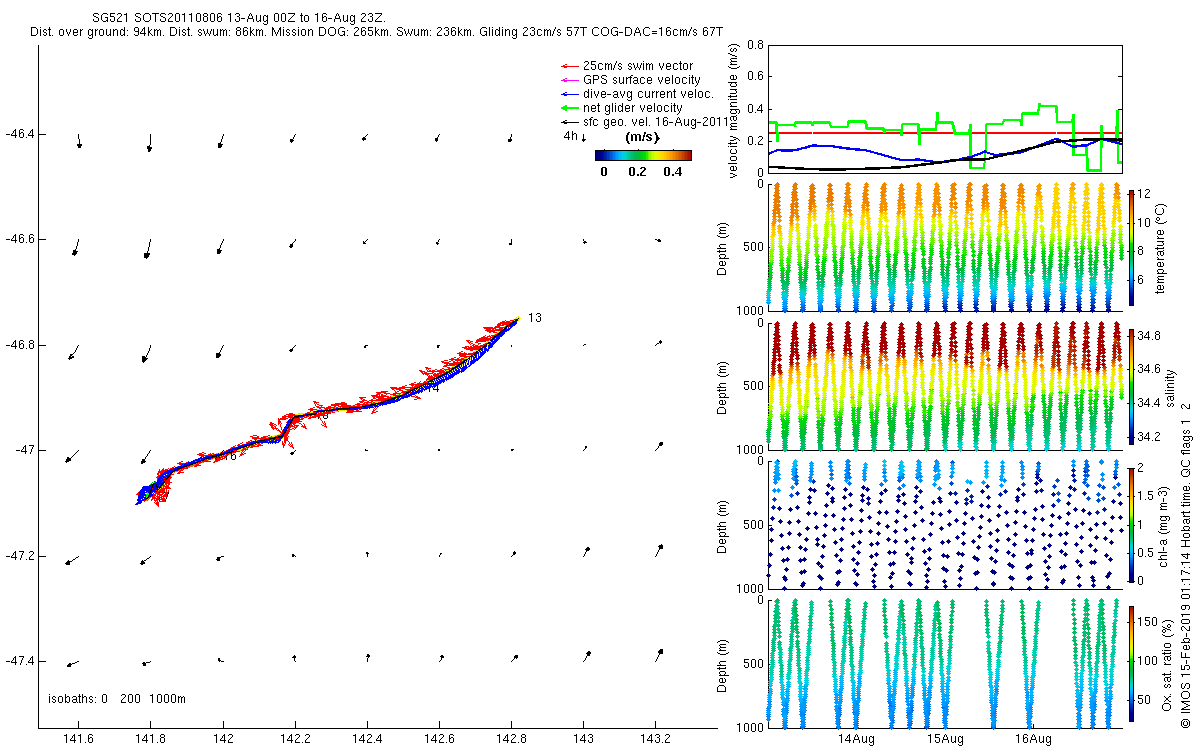Screen dimensions: 1200x750
Task: Click the chl-a depth profile panel
Action: point(945,524)
